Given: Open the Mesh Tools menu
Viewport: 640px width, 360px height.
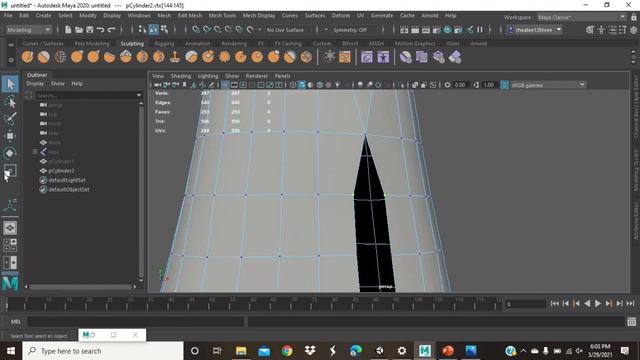Looking at the screenshot, I should (222, 16).
